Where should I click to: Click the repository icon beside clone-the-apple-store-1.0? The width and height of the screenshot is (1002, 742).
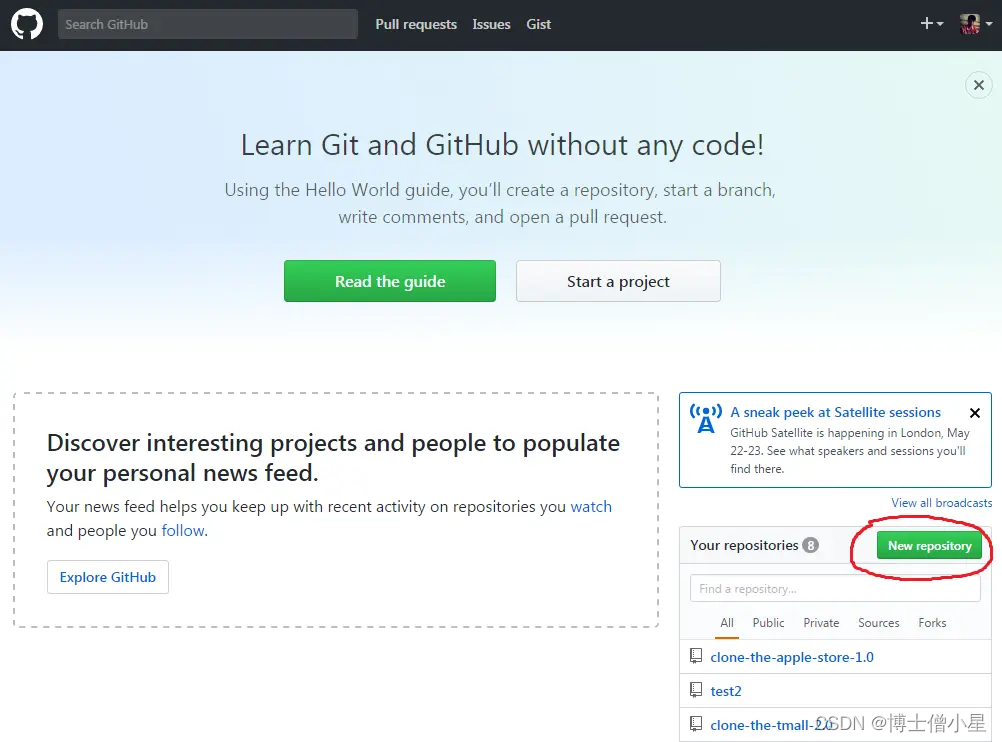[695, 656]
